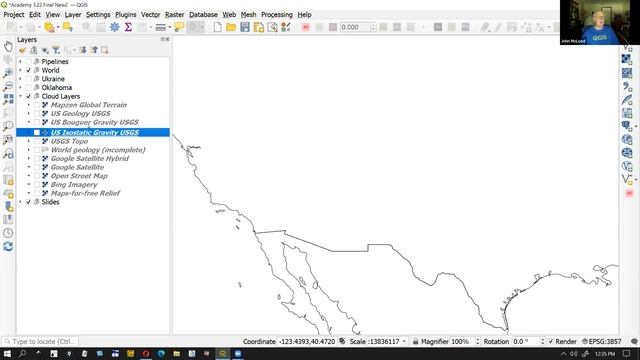This screenshot has height=360, width=640.
Task: Open the Raster menu
Action: point(175,15)
